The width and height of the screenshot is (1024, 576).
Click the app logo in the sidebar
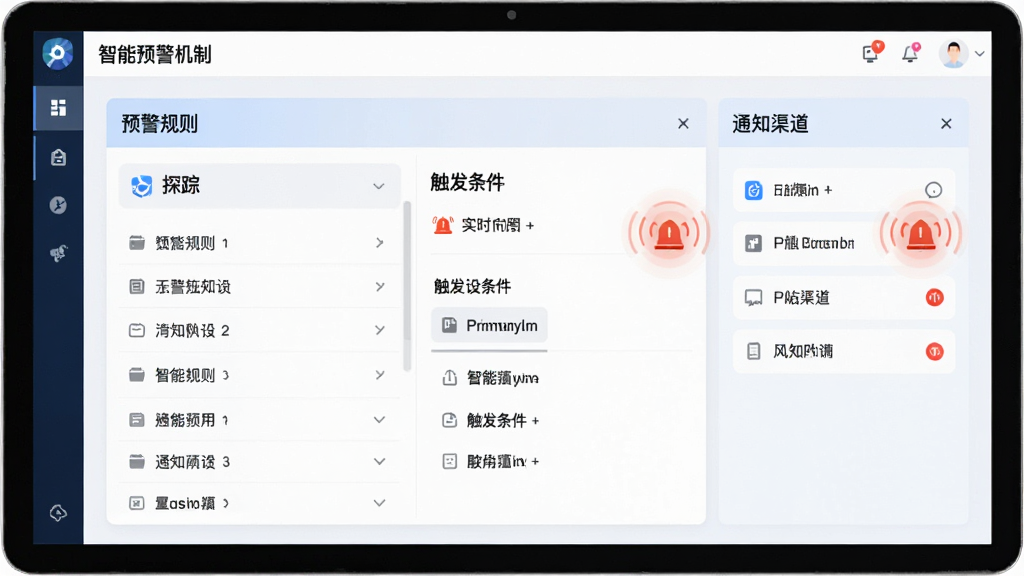57,54
